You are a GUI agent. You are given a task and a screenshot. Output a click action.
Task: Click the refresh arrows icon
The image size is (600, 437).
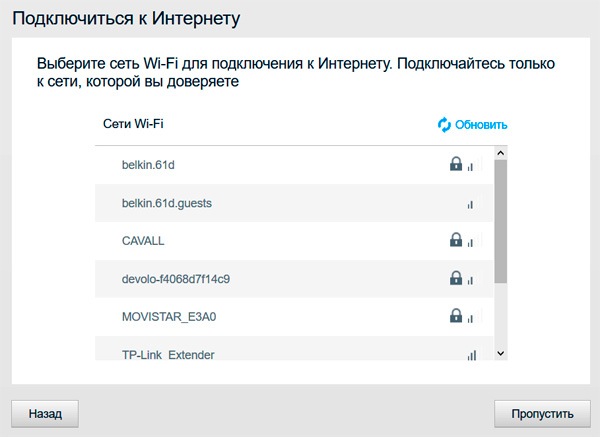click(x=444, y=125)
